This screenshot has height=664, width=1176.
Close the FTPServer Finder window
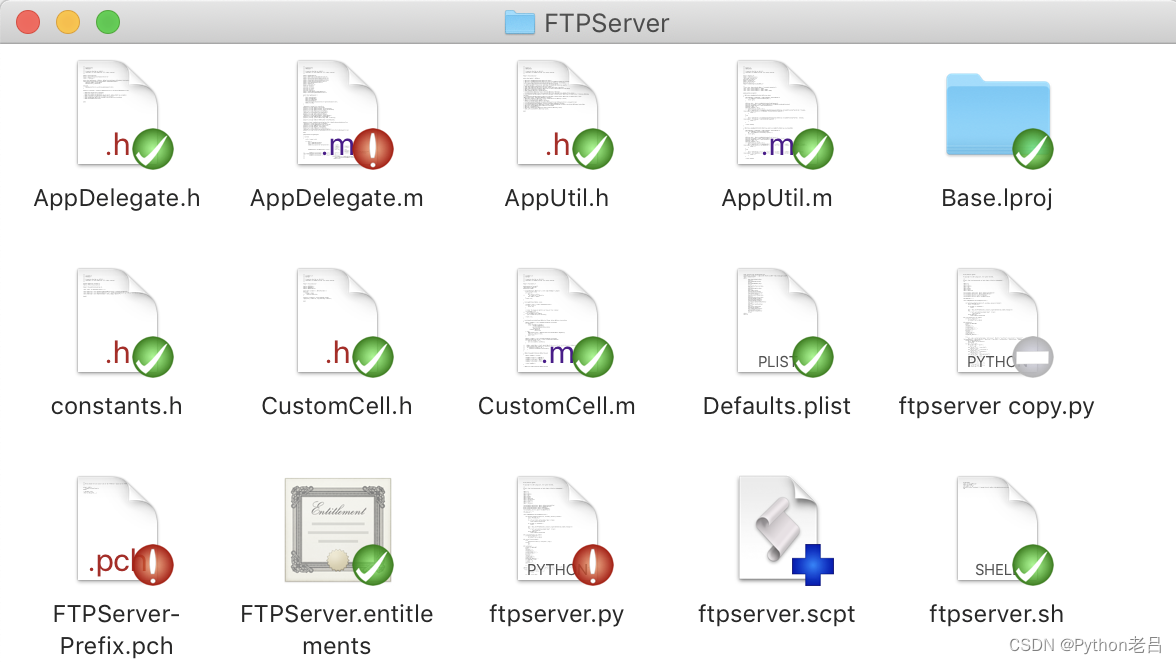[x=28, y=22]
